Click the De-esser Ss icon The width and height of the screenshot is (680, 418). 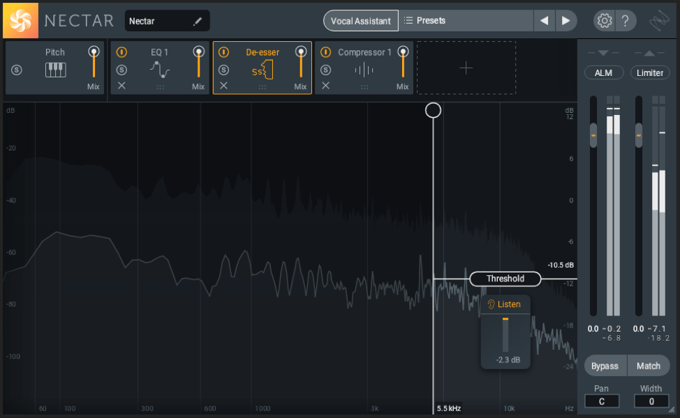(x=262, y=70)
